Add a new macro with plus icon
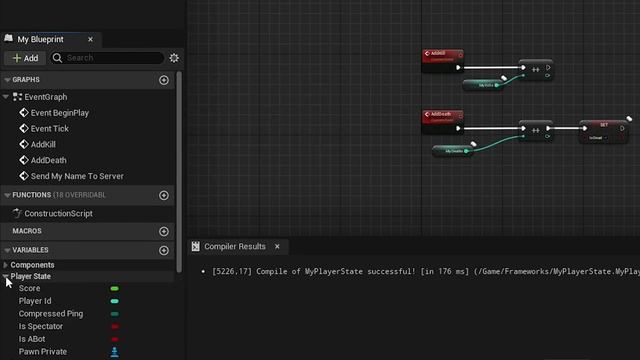This screenshot has width=640, height=360. coord(164,231)
